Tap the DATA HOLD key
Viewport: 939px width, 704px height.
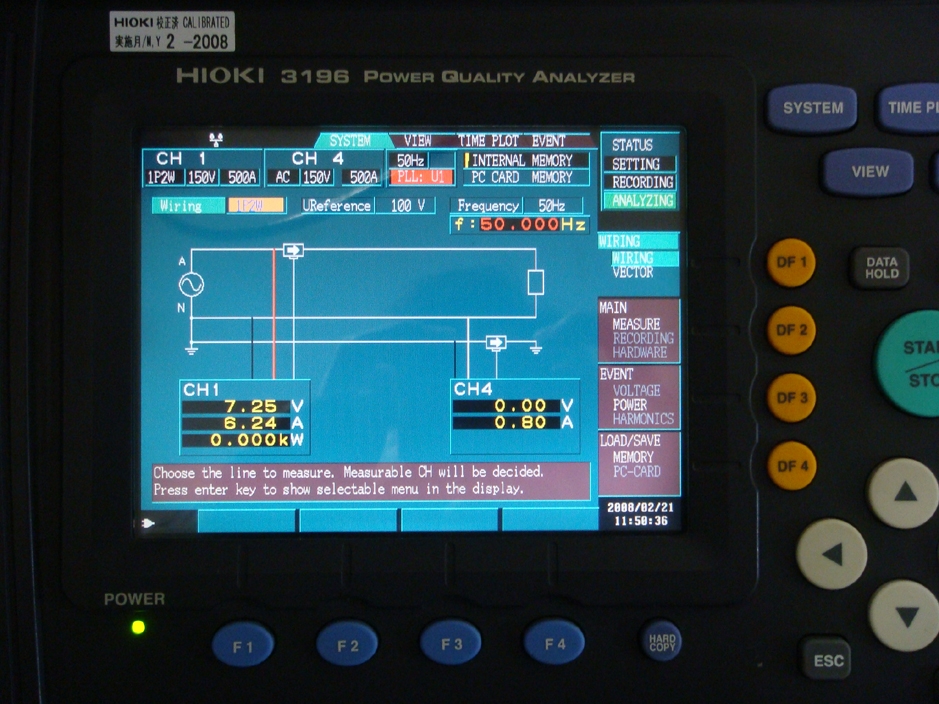click(881, 268)
